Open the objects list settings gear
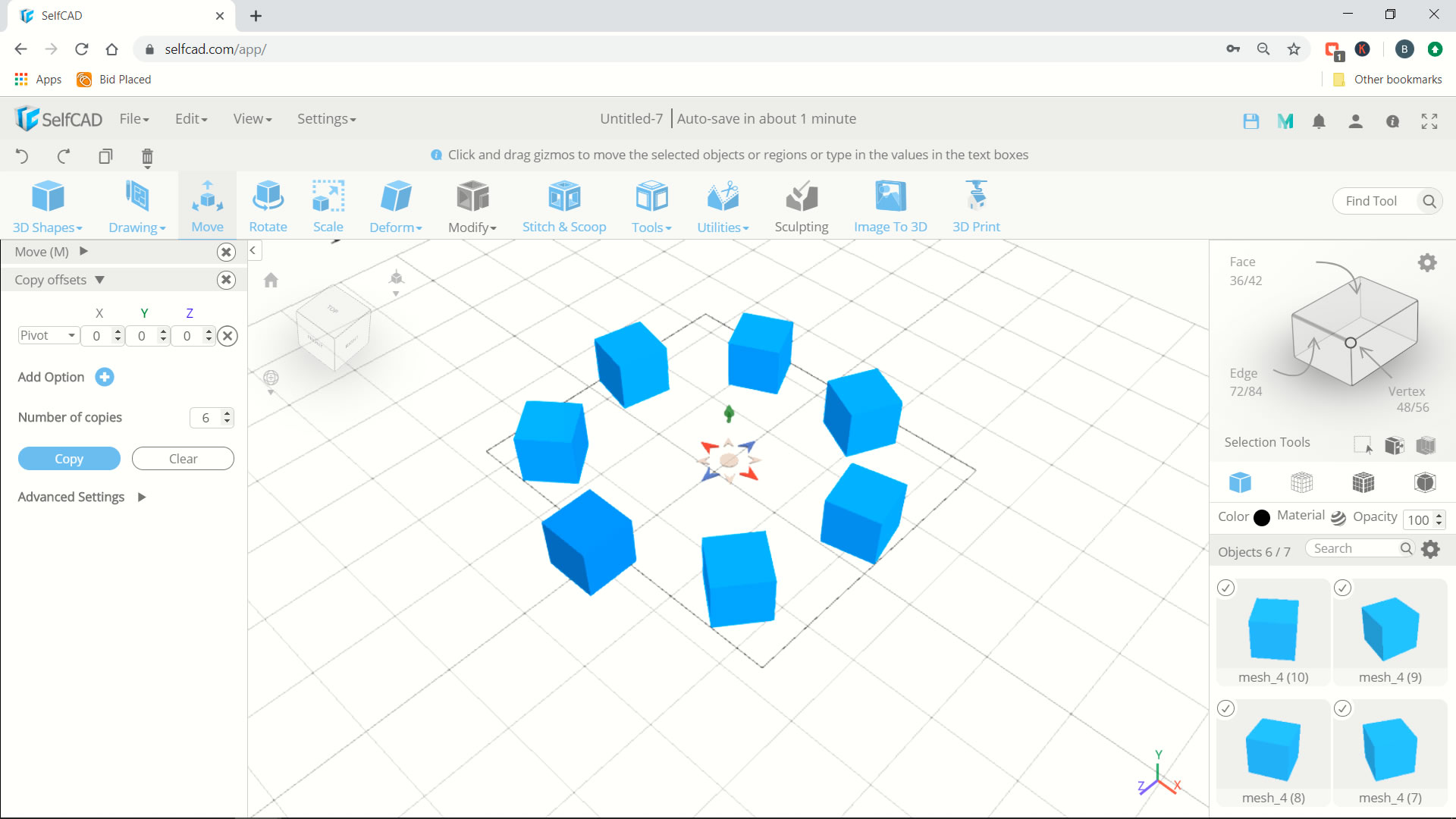Image resolution: width=1456 pixels, height=819 pixels. point(1431,549)
